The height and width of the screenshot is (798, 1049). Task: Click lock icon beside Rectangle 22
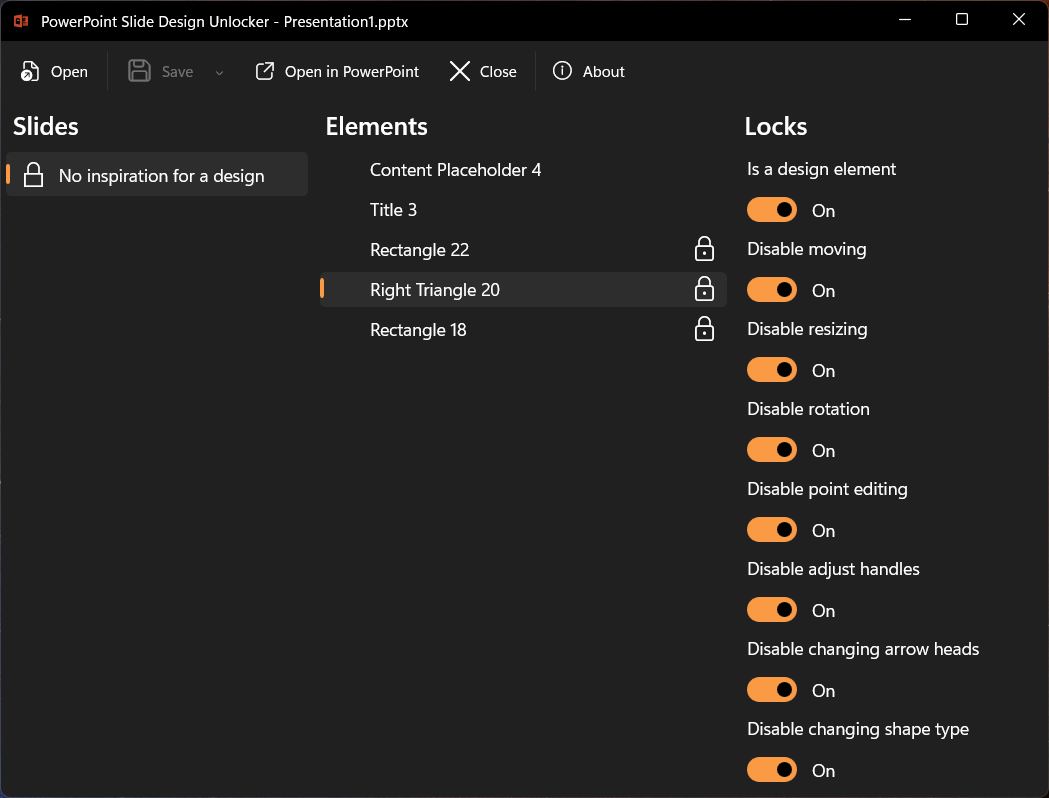pos(704,249)
